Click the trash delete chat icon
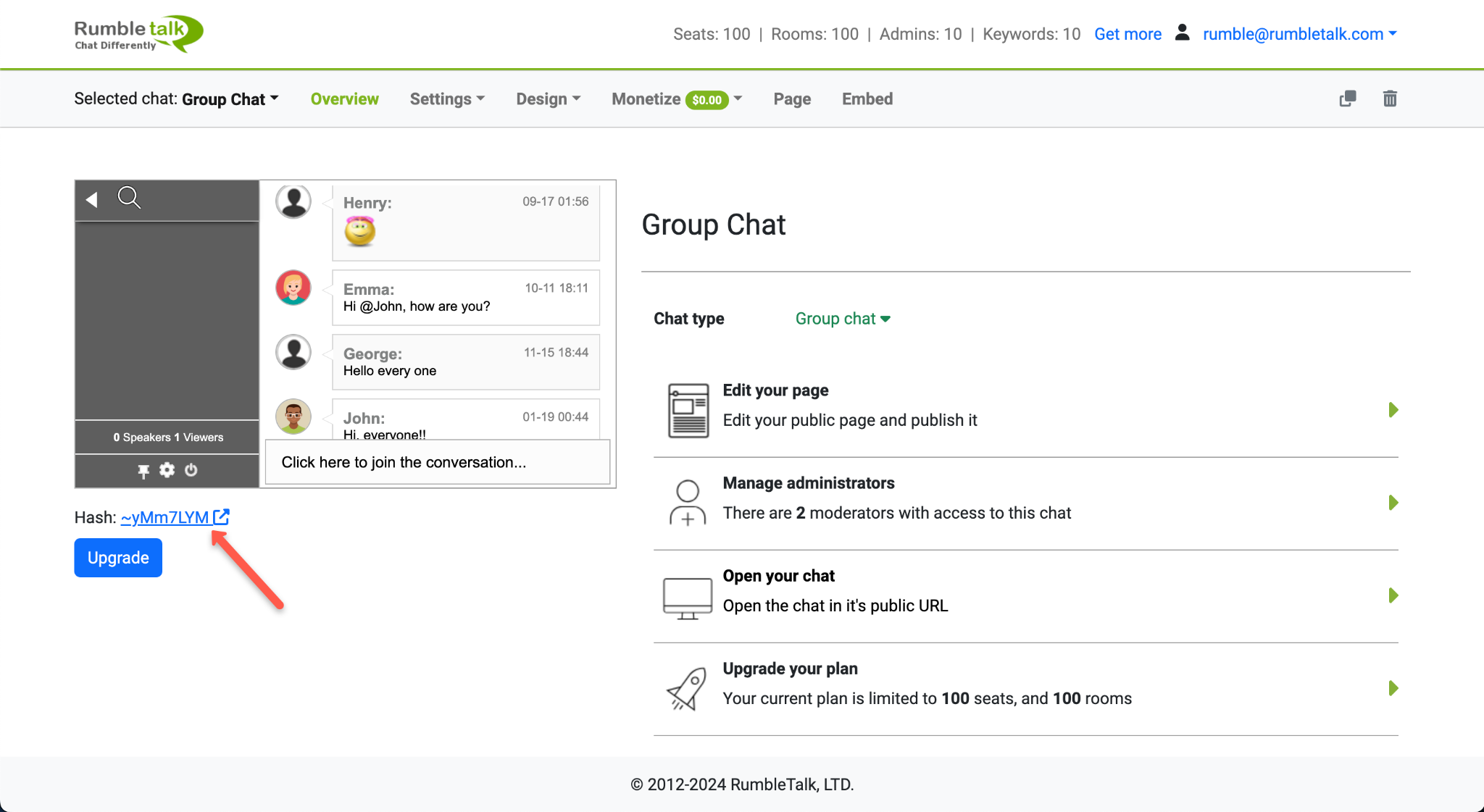 [x=1389, y=99]
